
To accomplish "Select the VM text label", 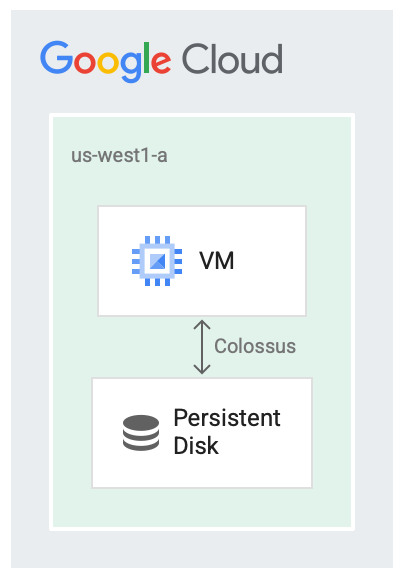I will (217, 261).
